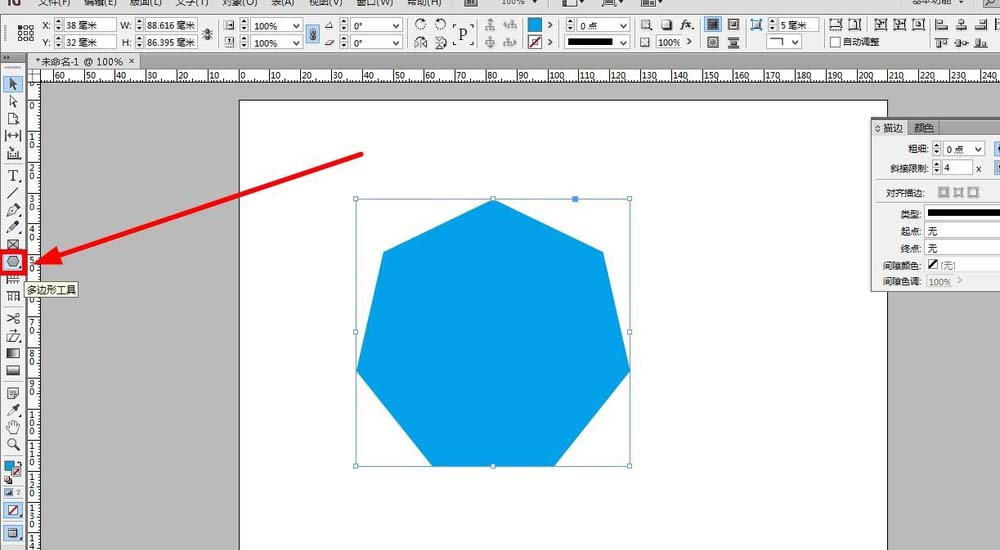Switch to the 颜色 color tab
The height and width of the screenshot is (550, 1000).
(x=923, y=128)
